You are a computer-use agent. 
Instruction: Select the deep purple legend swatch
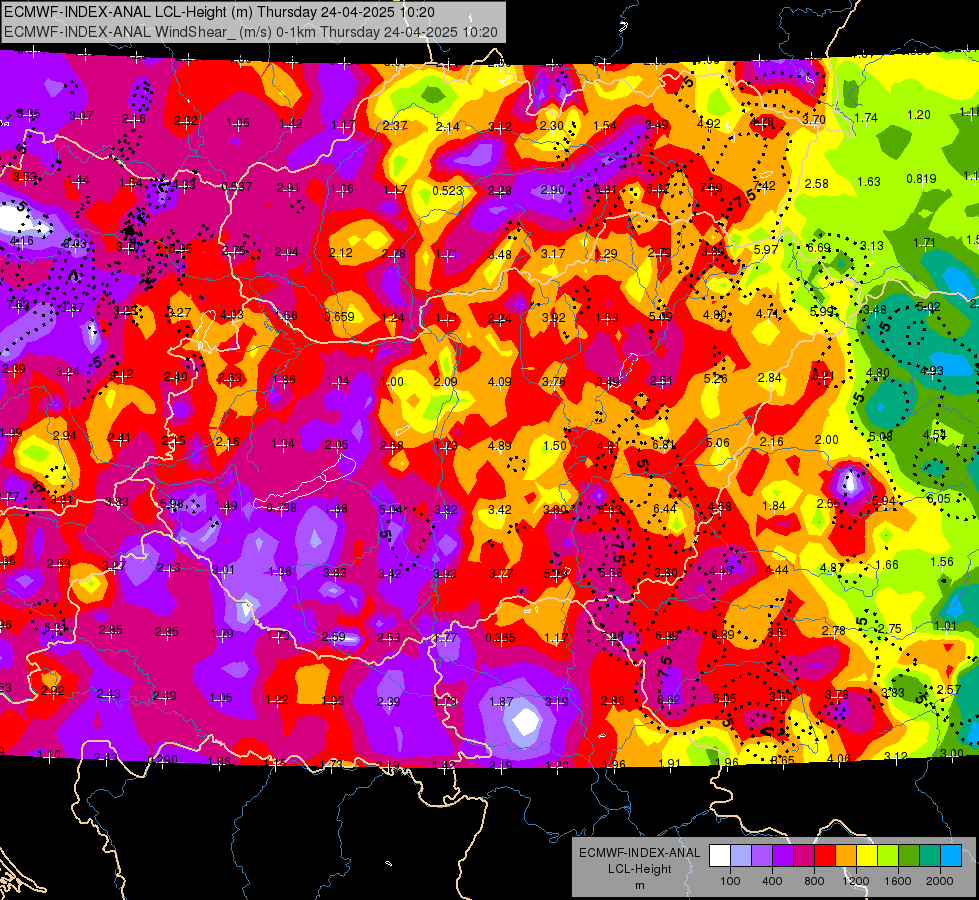tap(783, 855)
